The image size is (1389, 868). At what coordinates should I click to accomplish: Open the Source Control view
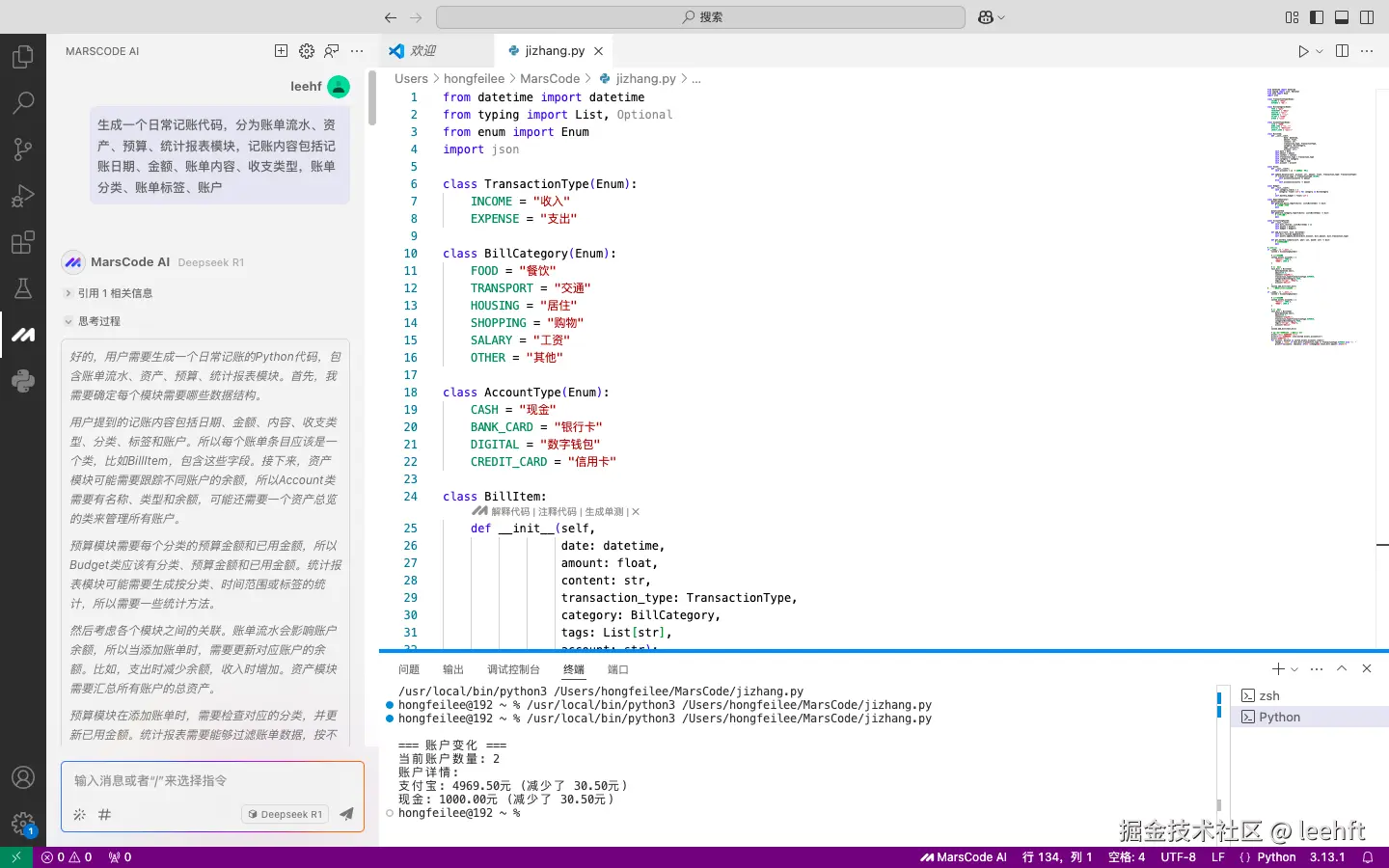point(23,149)
